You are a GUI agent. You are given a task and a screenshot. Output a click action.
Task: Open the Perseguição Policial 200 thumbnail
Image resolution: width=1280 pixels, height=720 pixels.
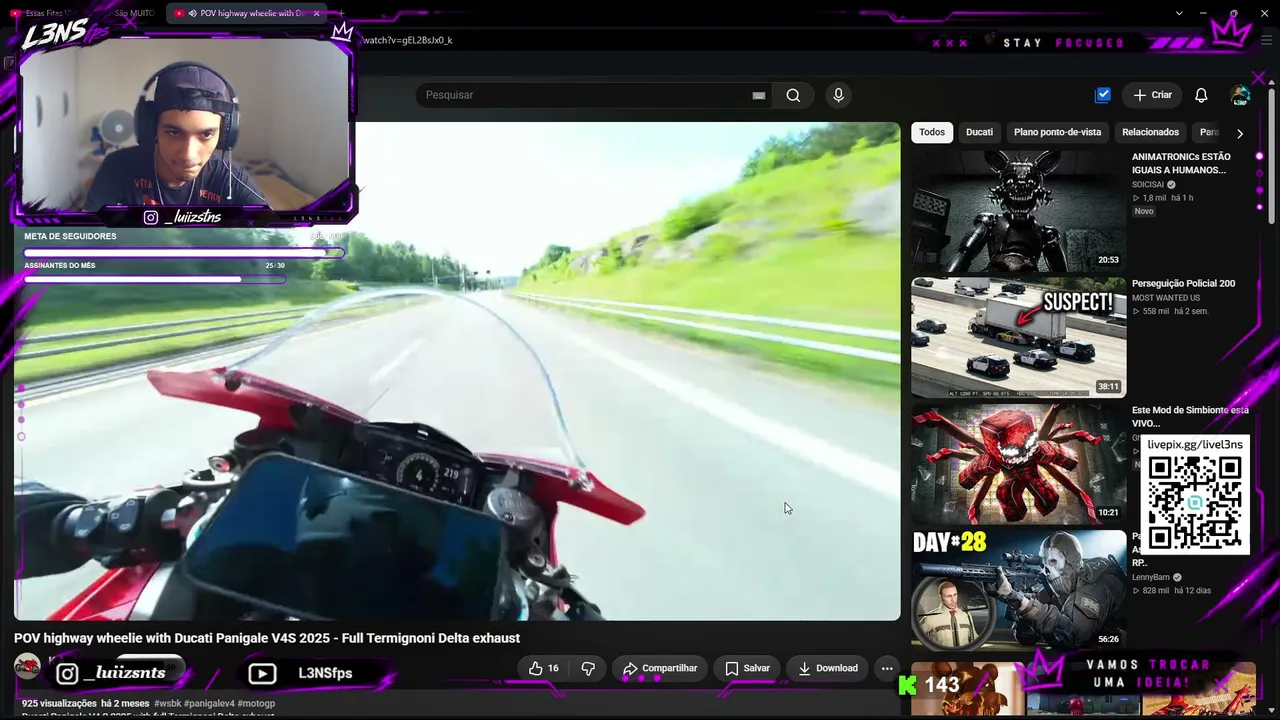[1018, 338]
